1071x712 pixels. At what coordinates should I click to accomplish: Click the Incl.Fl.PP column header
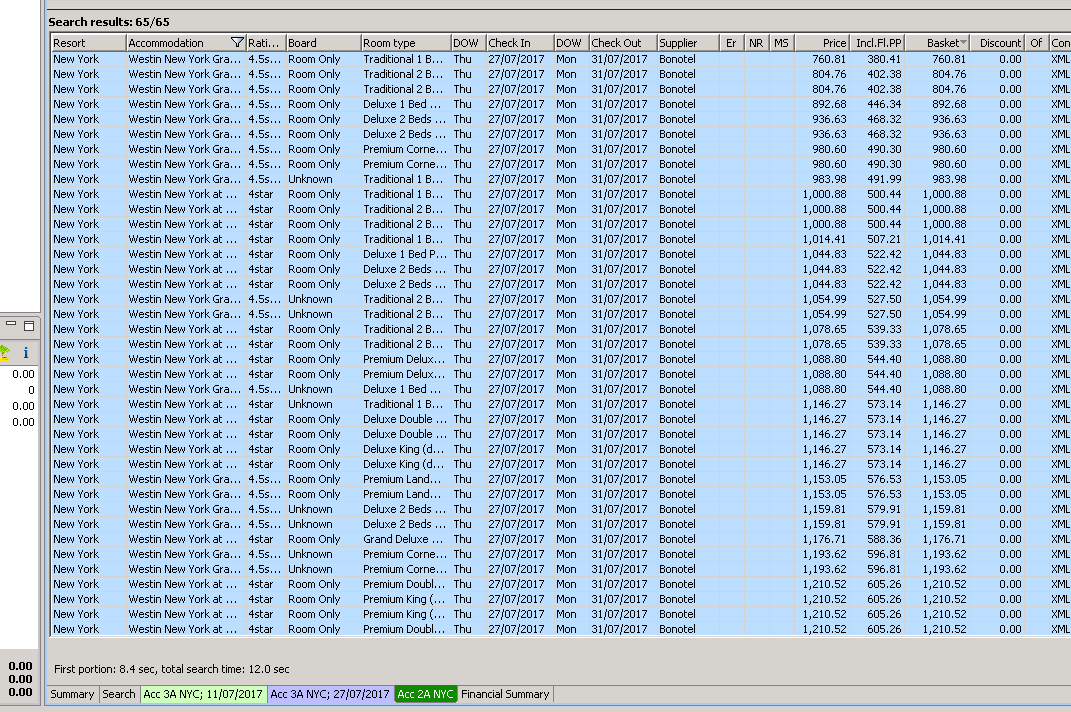tap(877, 42)
